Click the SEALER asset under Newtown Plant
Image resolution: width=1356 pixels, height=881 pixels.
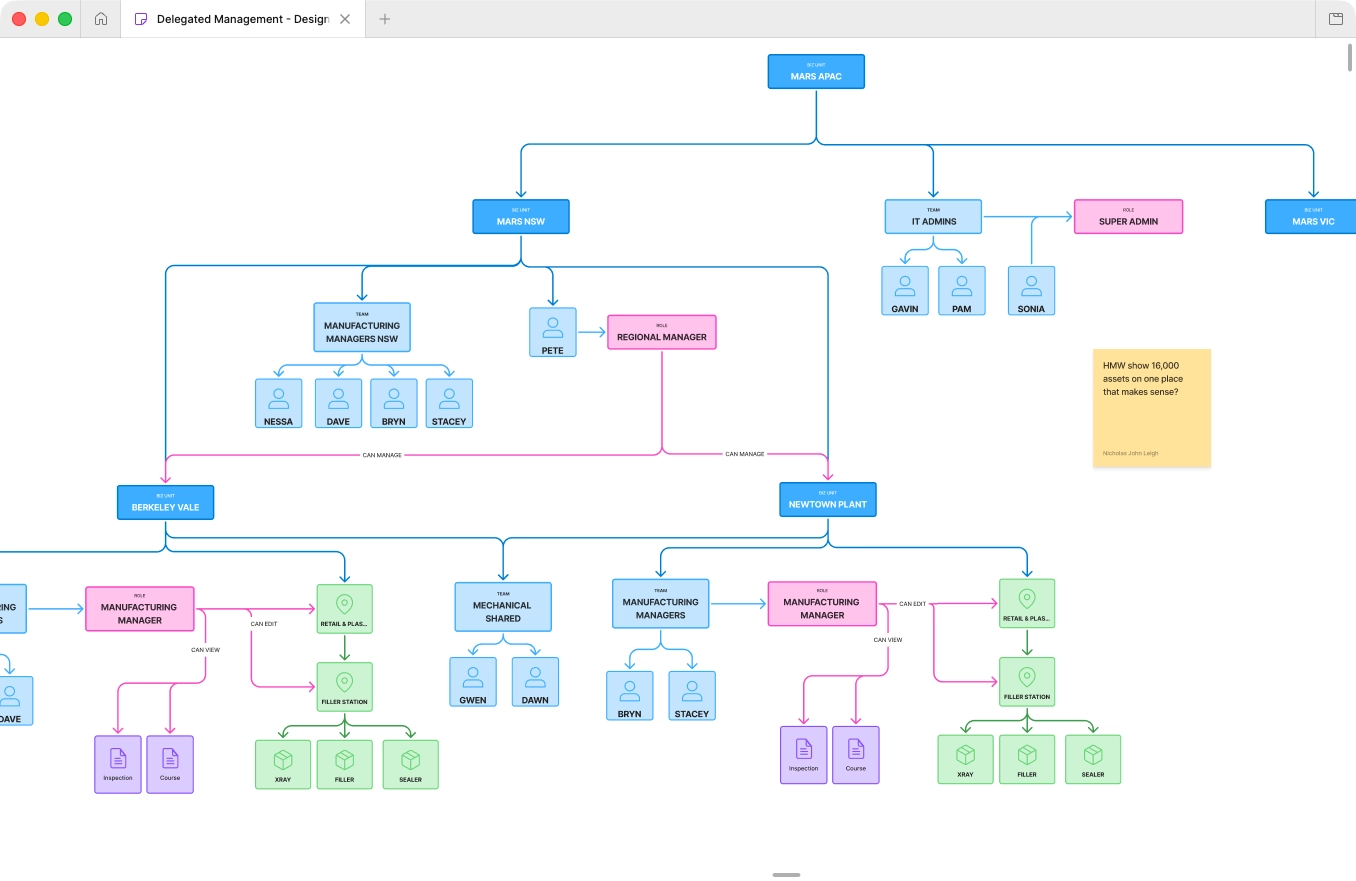(1093, 759)
